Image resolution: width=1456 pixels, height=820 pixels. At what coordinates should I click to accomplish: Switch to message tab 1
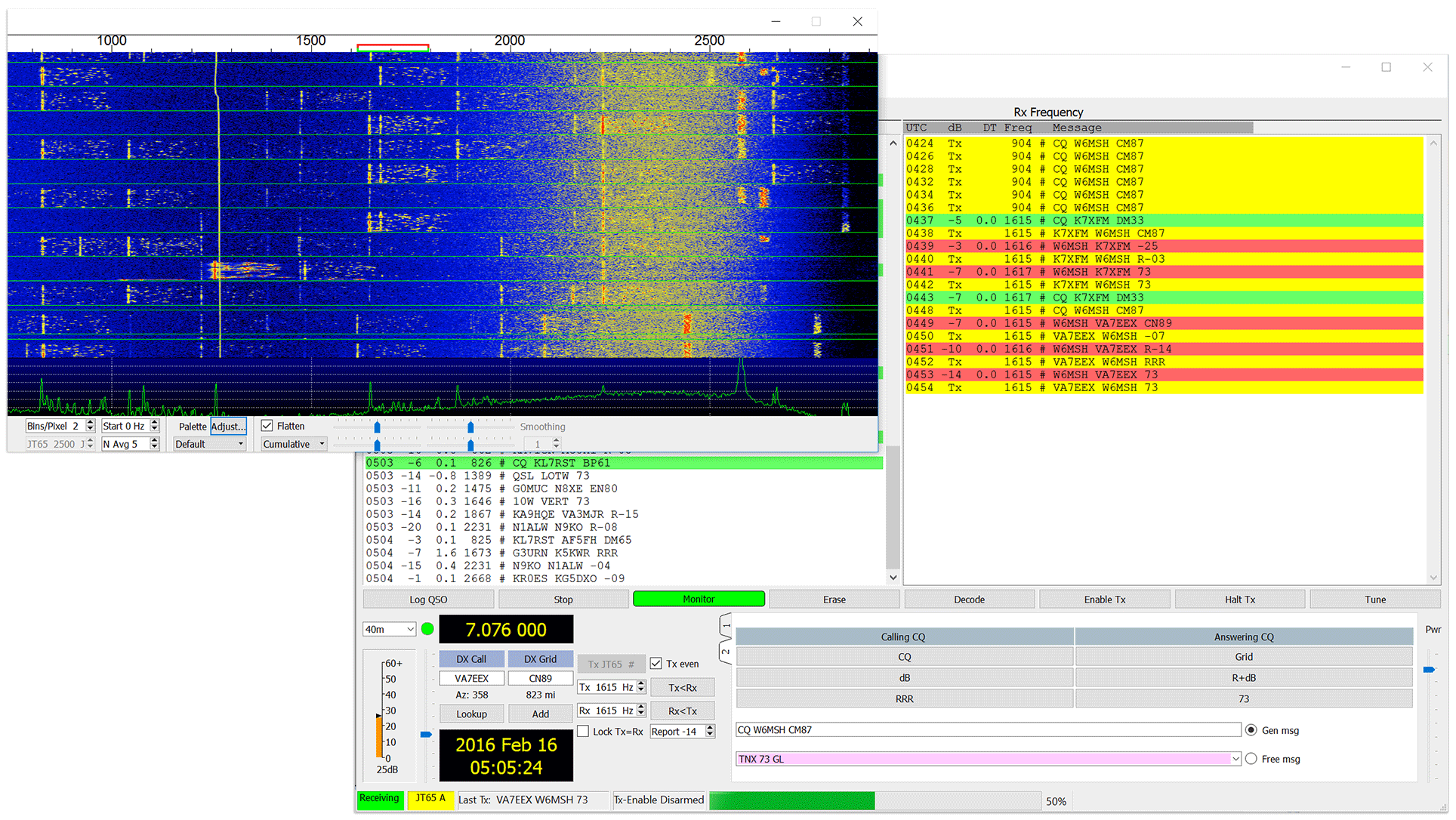[x=726, y=625]
